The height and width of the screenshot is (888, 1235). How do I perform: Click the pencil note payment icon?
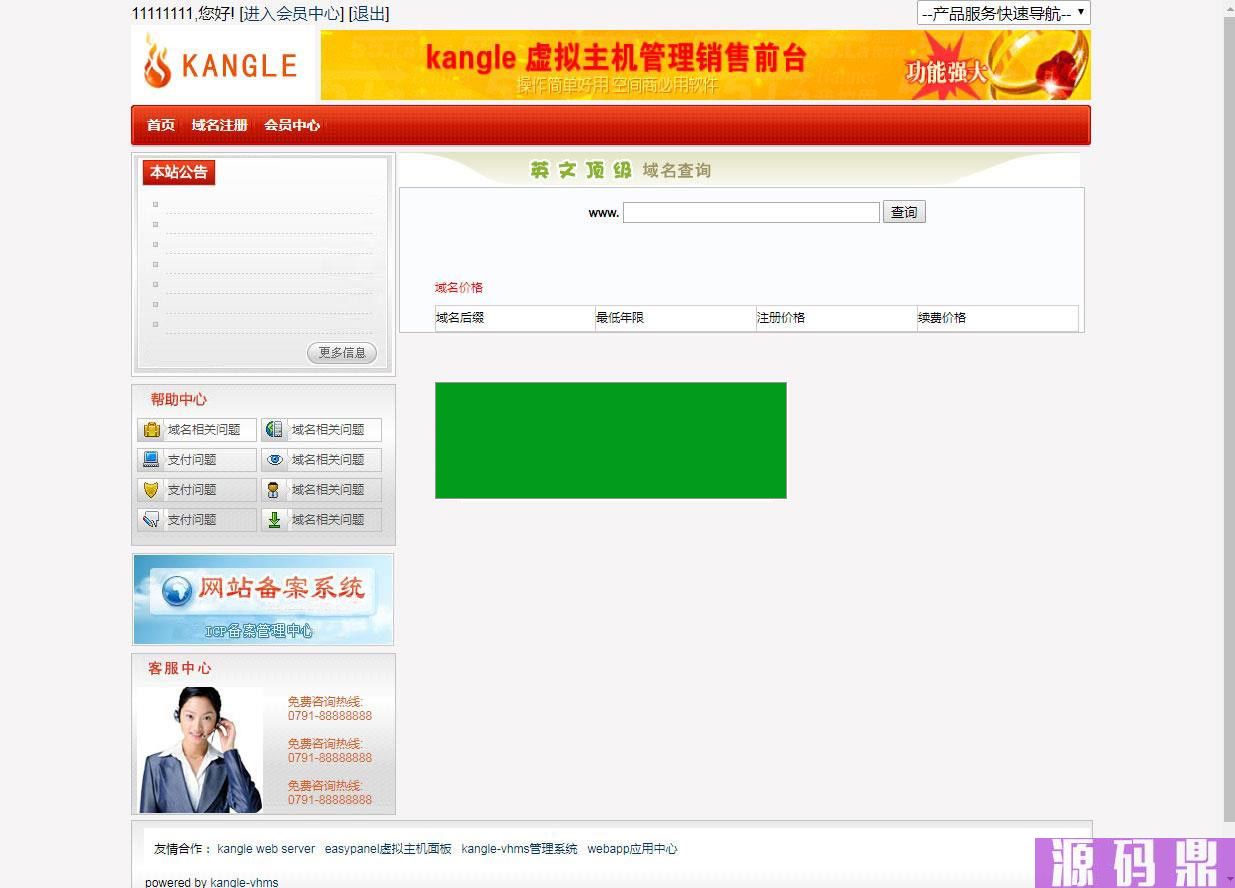(151, 520)
